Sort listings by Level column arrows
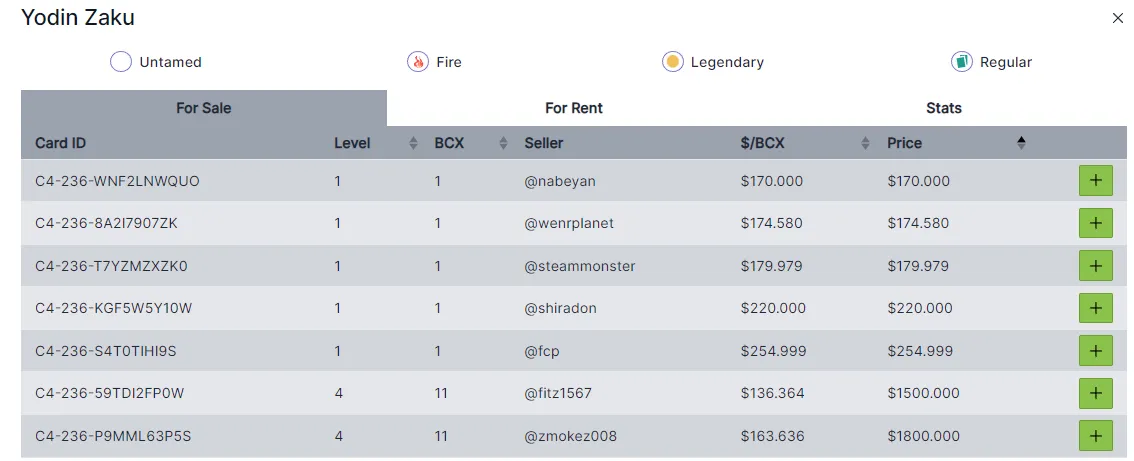The image size is (1134, 461). point(414,143)
